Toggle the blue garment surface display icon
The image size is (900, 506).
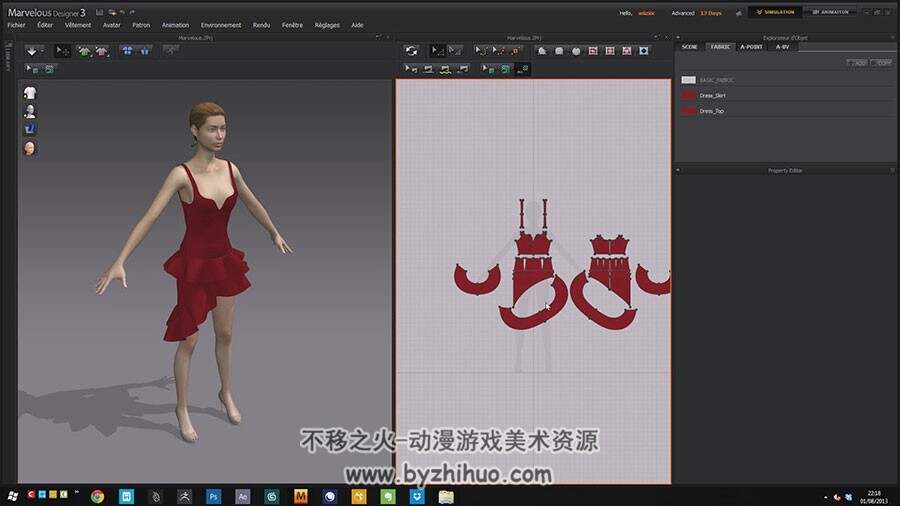tap(30, 130)
